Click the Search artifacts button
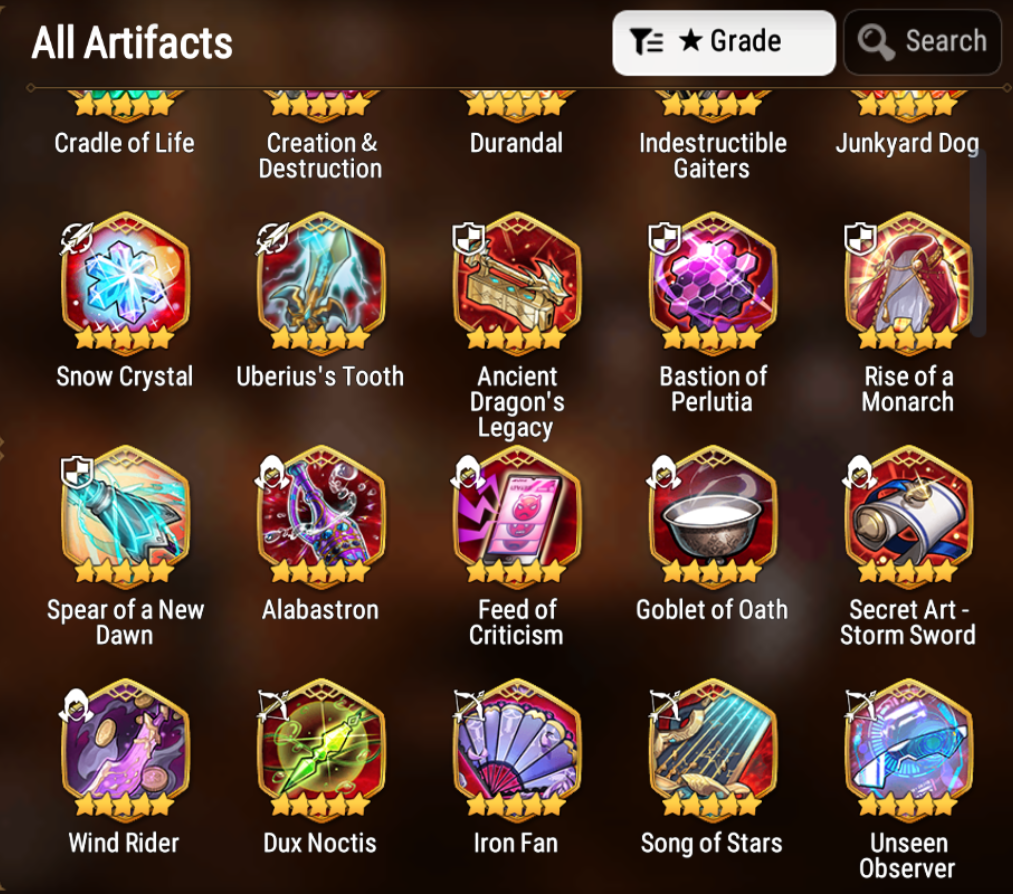Image resolution: width=1013 pixels, height=894 pixels. [923, 43]
